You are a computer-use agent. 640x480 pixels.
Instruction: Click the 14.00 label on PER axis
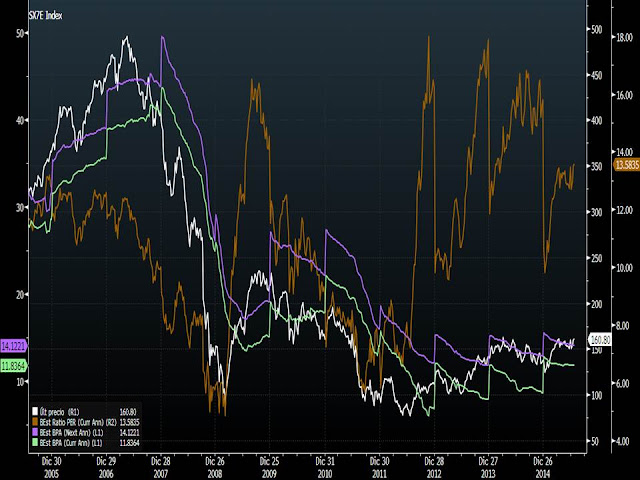coord(624,152)
